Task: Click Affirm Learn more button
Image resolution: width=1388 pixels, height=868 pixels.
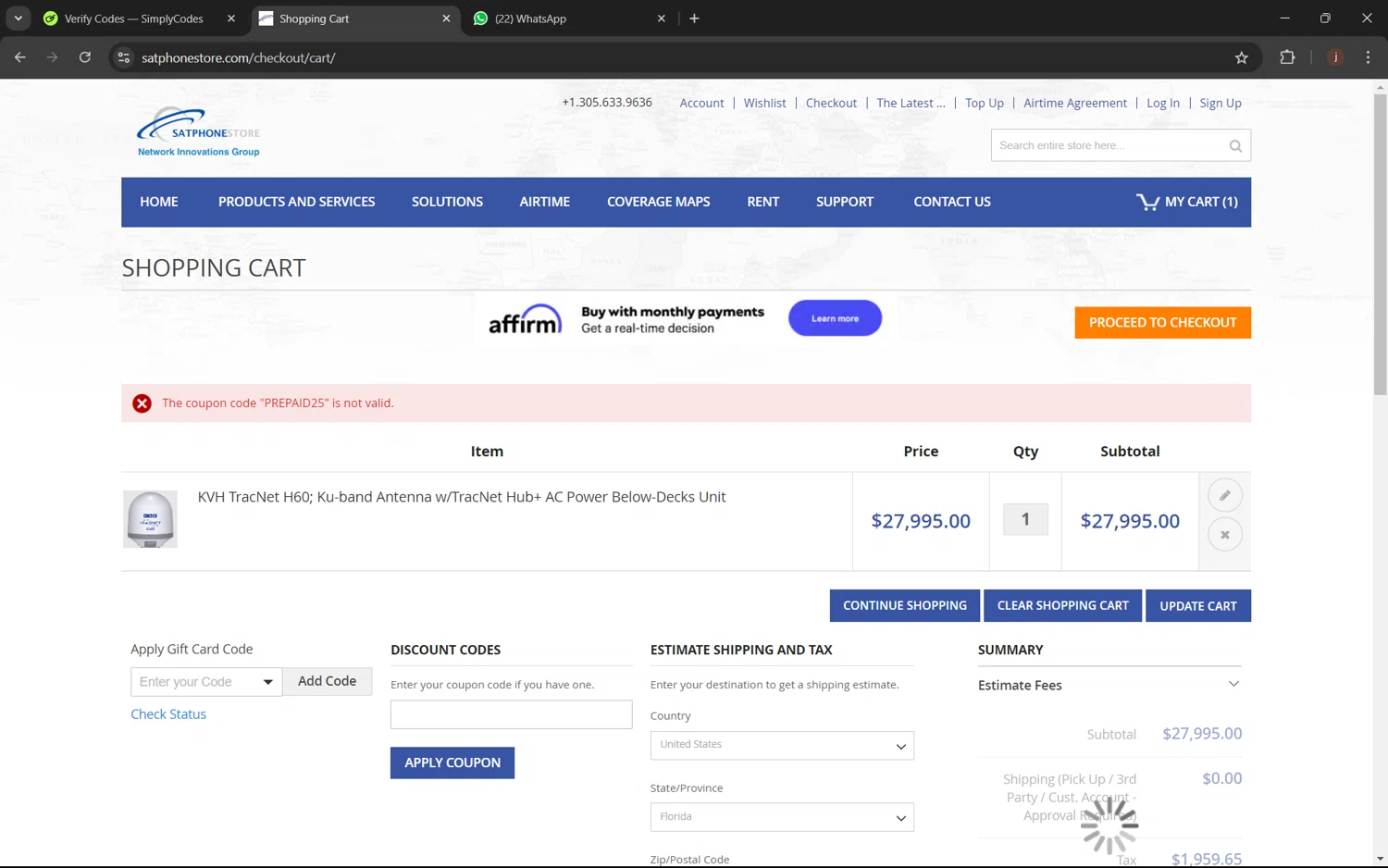Action: tap(835, 318)
